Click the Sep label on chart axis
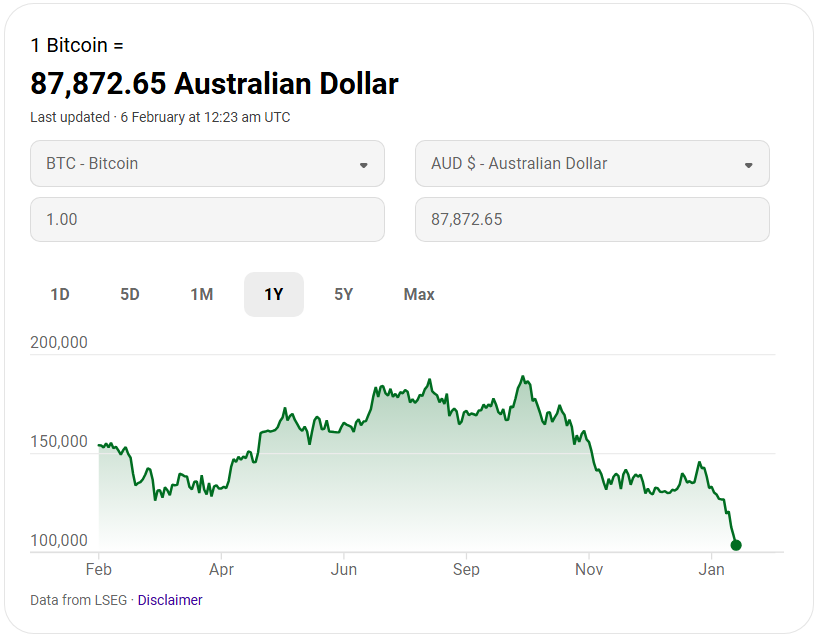Screen dimensions: 816x643 click(466, 570)
